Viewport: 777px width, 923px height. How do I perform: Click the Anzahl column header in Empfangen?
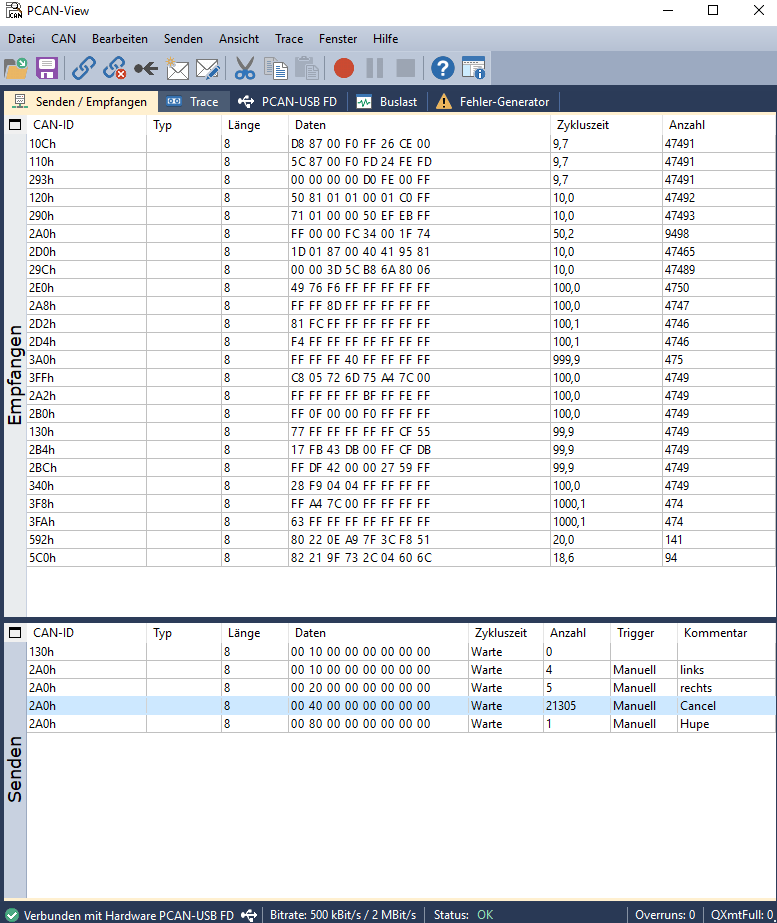(687, 126)
